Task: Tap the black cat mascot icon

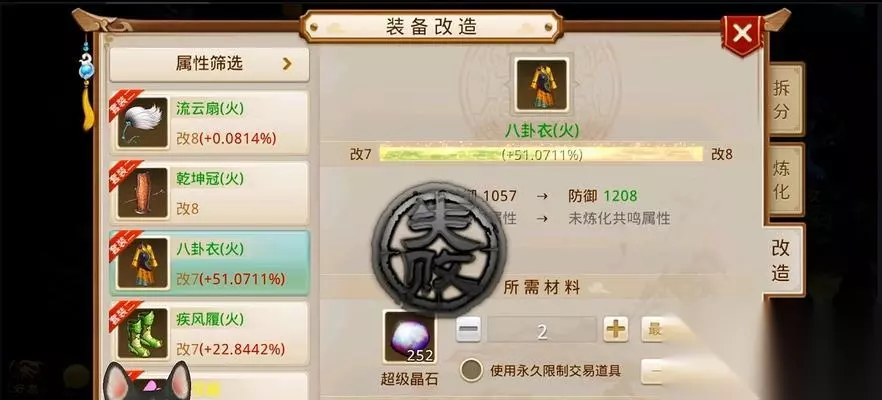Action: (148, 381)
